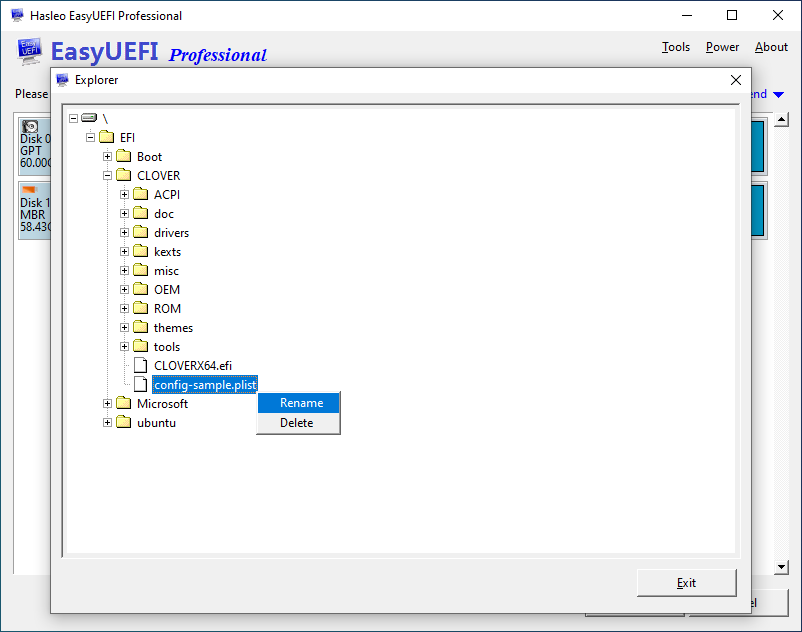Click the OEM folder icon
This screenshot has height=632, width=802.
click(x=140, y=288)
